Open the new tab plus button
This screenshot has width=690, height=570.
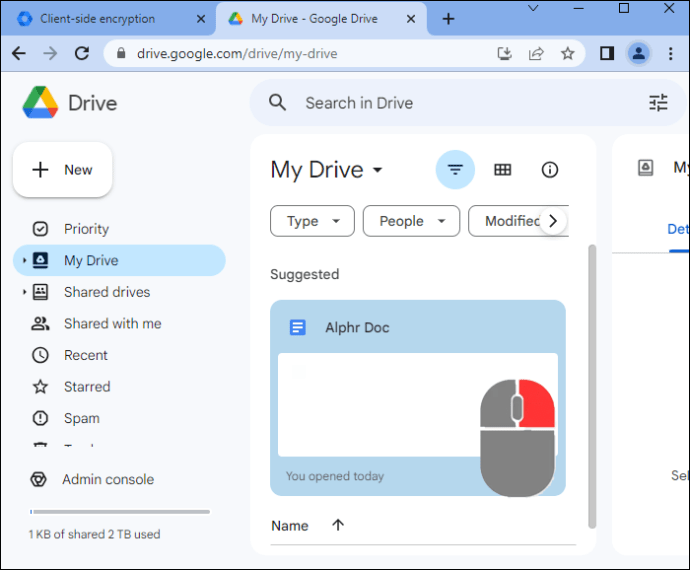click(x=448, y=19)
